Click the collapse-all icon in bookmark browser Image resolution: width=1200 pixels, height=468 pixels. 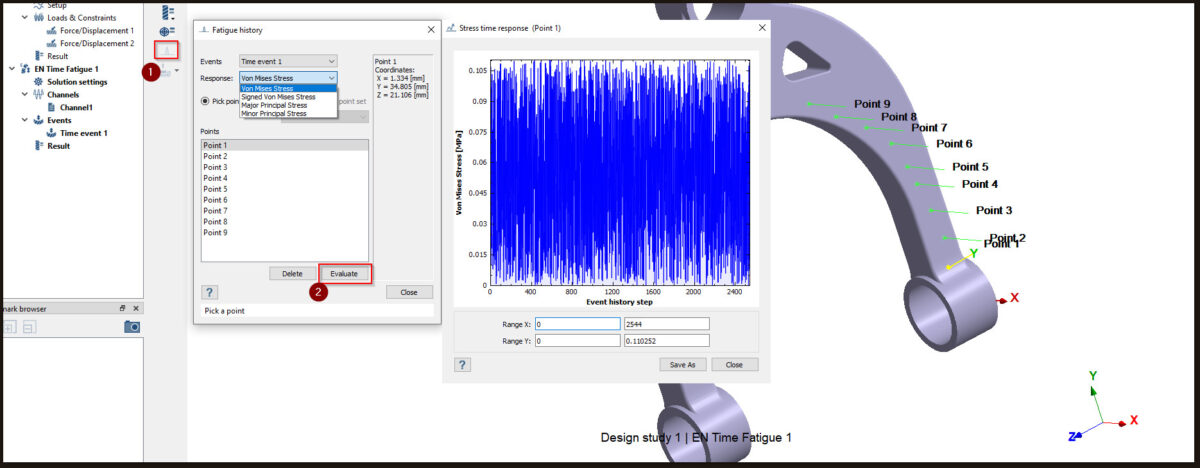point(29,327)
